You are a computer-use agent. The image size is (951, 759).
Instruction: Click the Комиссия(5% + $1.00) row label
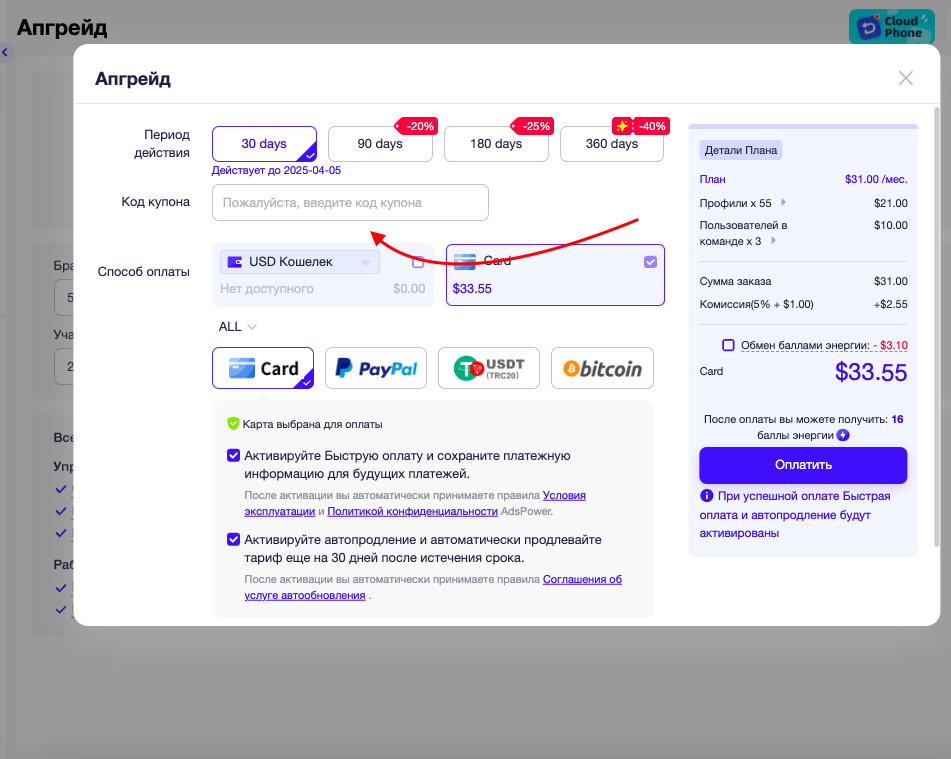coord(756,304)
